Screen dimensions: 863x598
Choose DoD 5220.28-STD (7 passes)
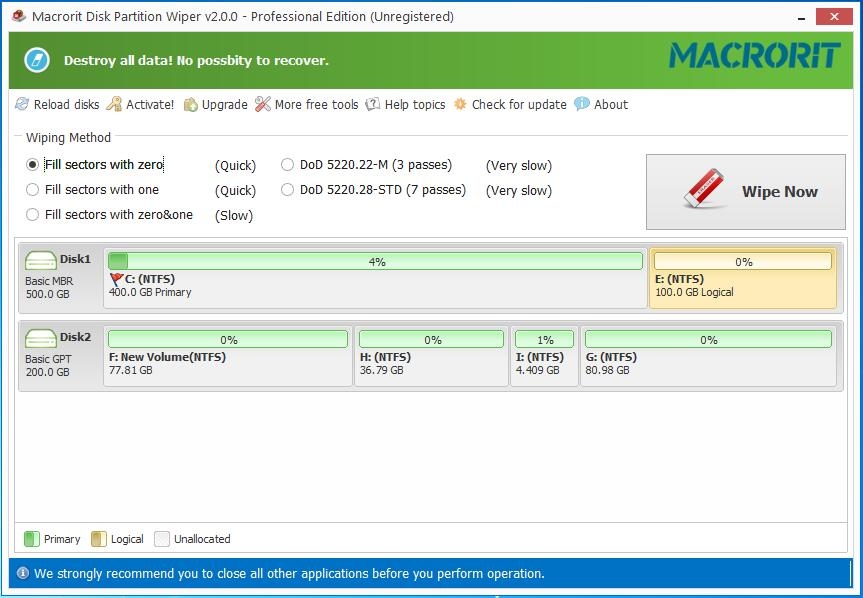coord(288,190)
